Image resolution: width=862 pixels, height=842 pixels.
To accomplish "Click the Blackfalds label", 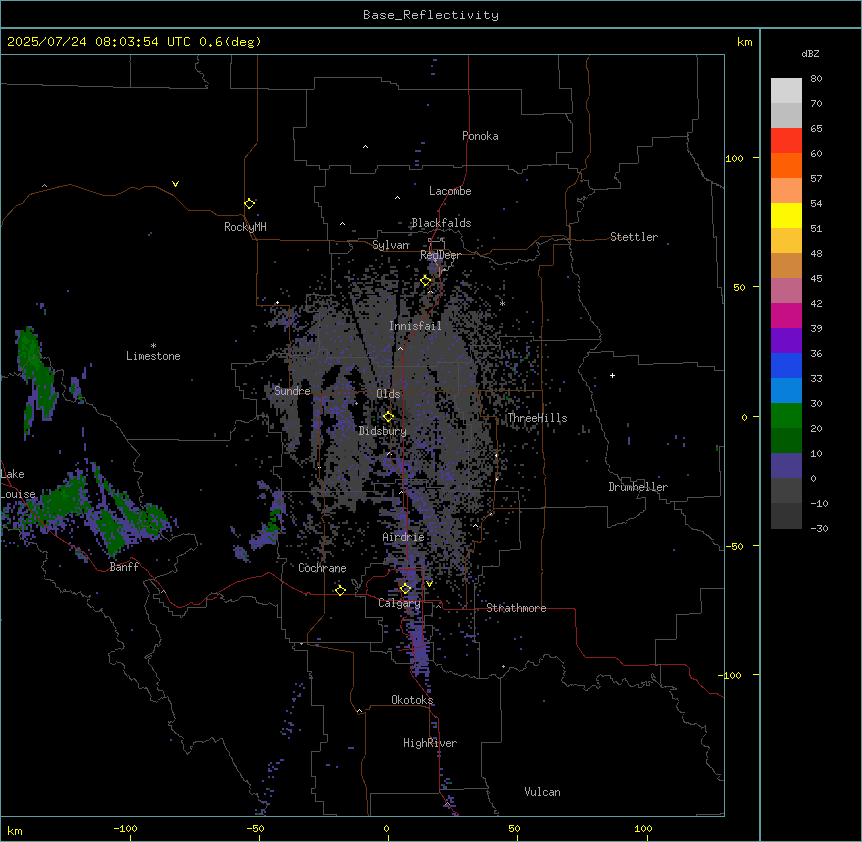I will click(x=441, y=223).
